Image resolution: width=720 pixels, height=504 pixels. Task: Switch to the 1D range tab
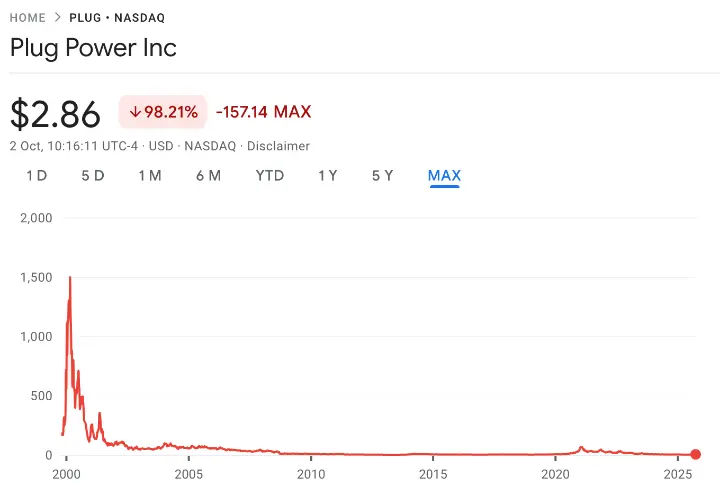click(x=36, y=176)
